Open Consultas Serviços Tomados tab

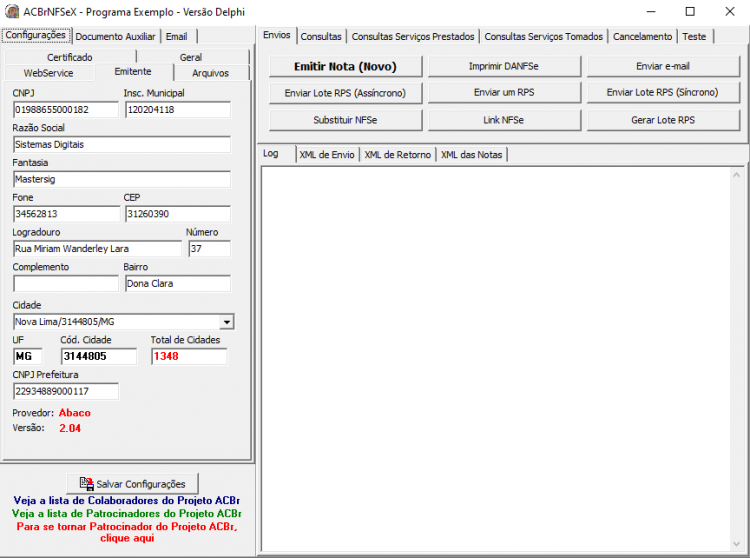tap(543, 36)
